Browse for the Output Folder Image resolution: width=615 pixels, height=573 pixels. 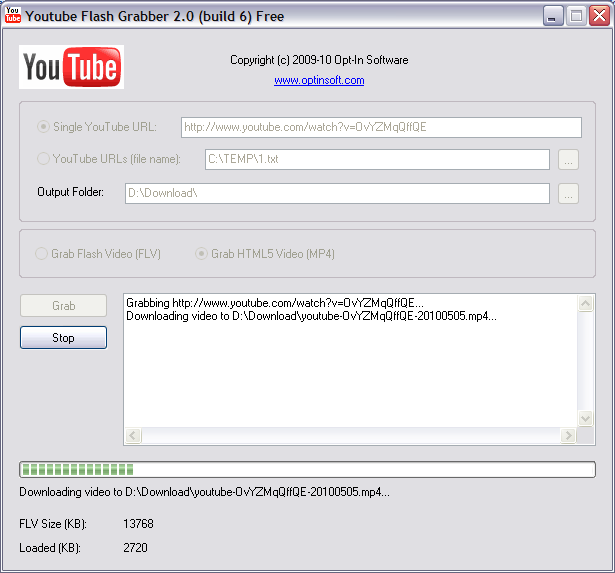pos(568,194)
